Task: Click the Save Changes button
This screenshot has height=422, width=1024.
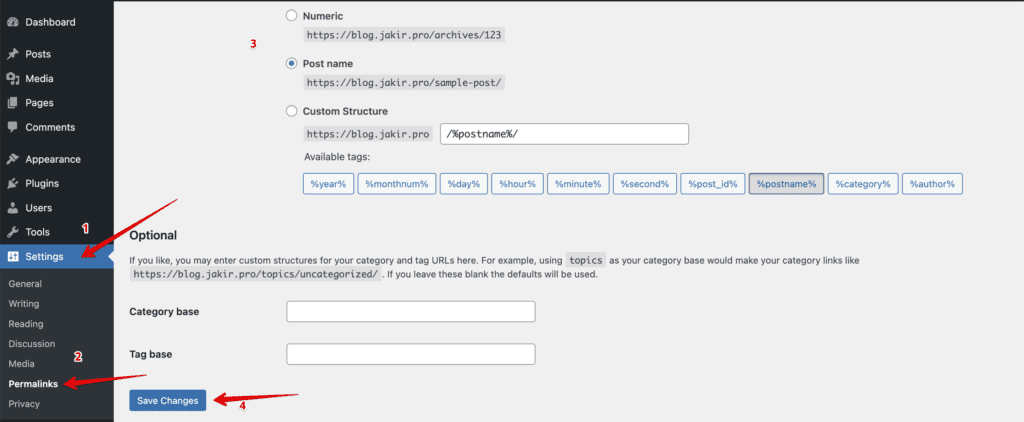Action: pos(168,400)
